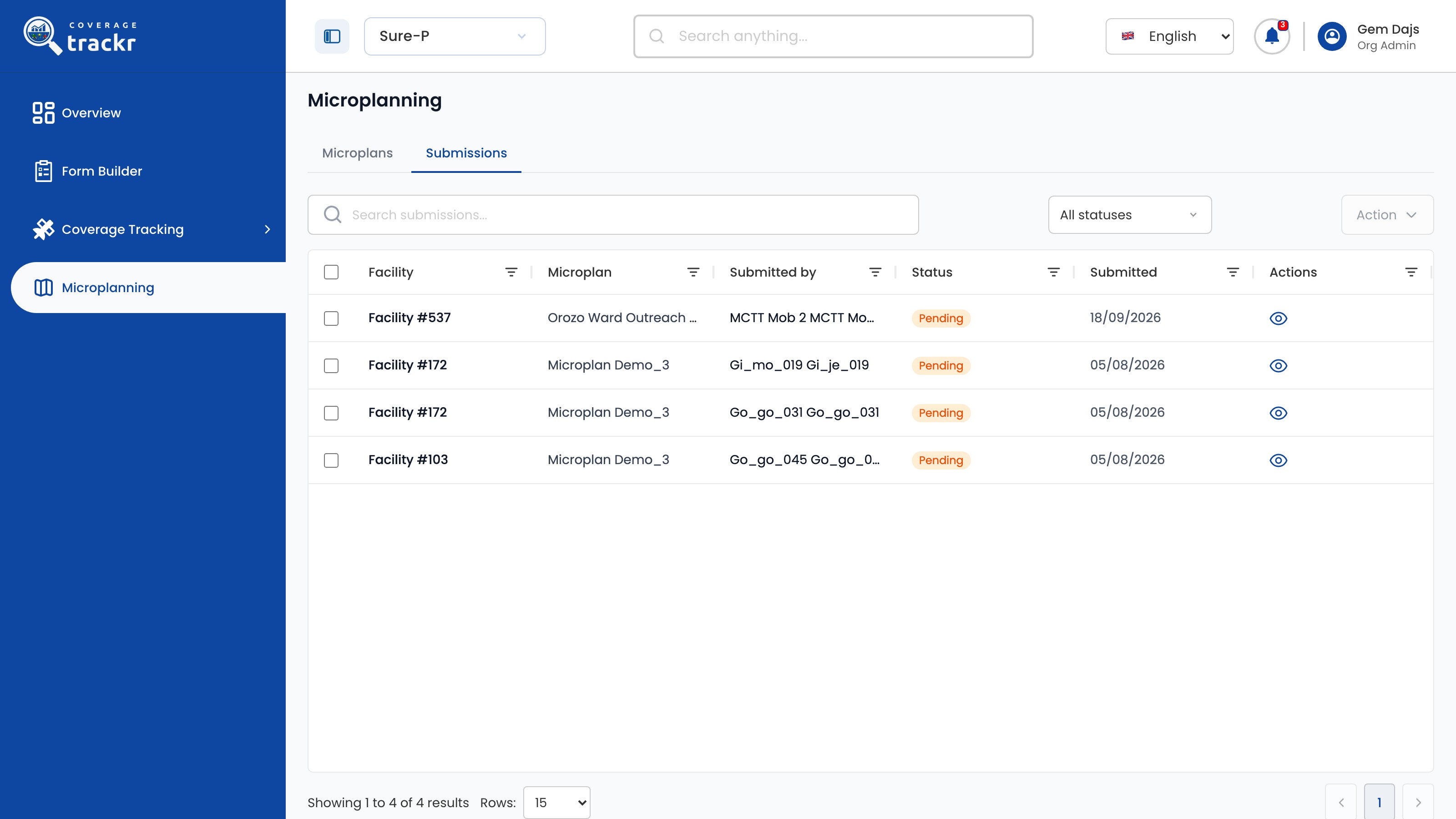Click the Form Builder clipboard icon
Viewport: 1456px width, 819px height.
pyautogui.click(x=44, y=171)
